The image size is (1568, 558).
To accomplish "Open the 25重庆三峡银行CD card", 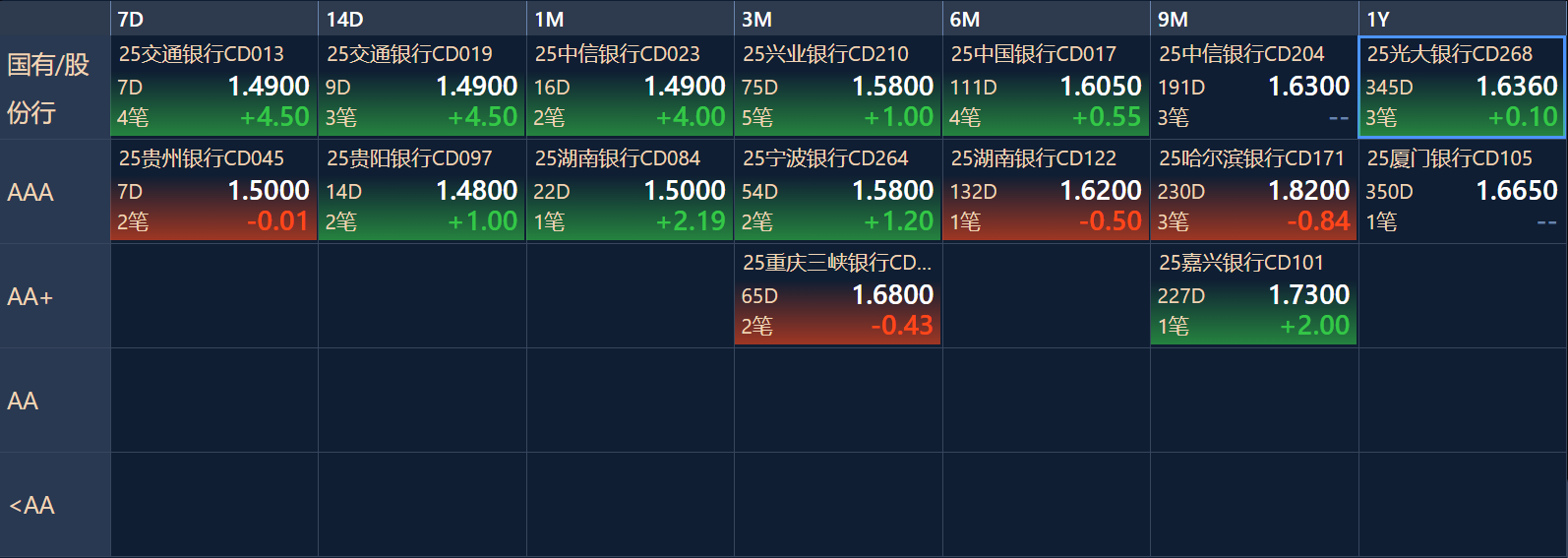I will tap(838, 295).
